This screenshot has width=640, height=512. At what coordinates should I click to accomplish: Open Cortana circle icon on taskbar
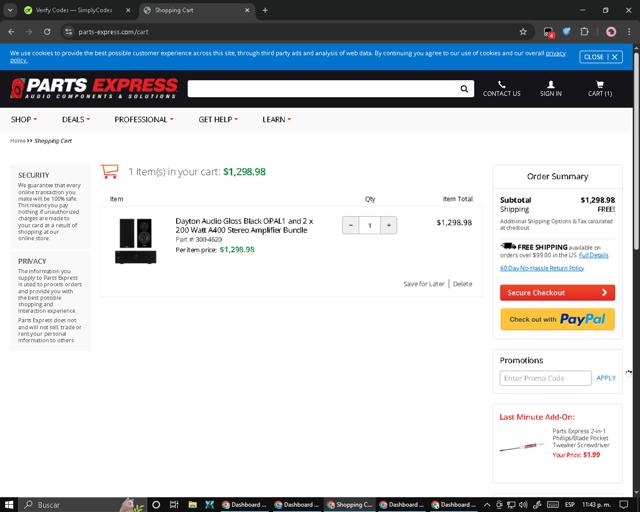click(156, 505)
